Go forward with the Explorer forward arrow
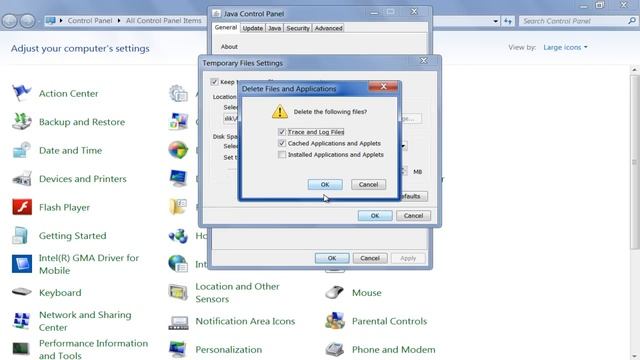Screen dimensions: 640x360 pyautogui.click(x=27, y=20)
